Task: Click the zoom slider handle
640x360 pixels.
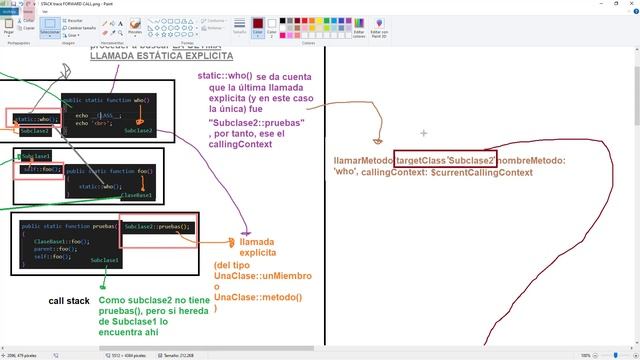Action: pyautogui.click(x=616, y=356)
